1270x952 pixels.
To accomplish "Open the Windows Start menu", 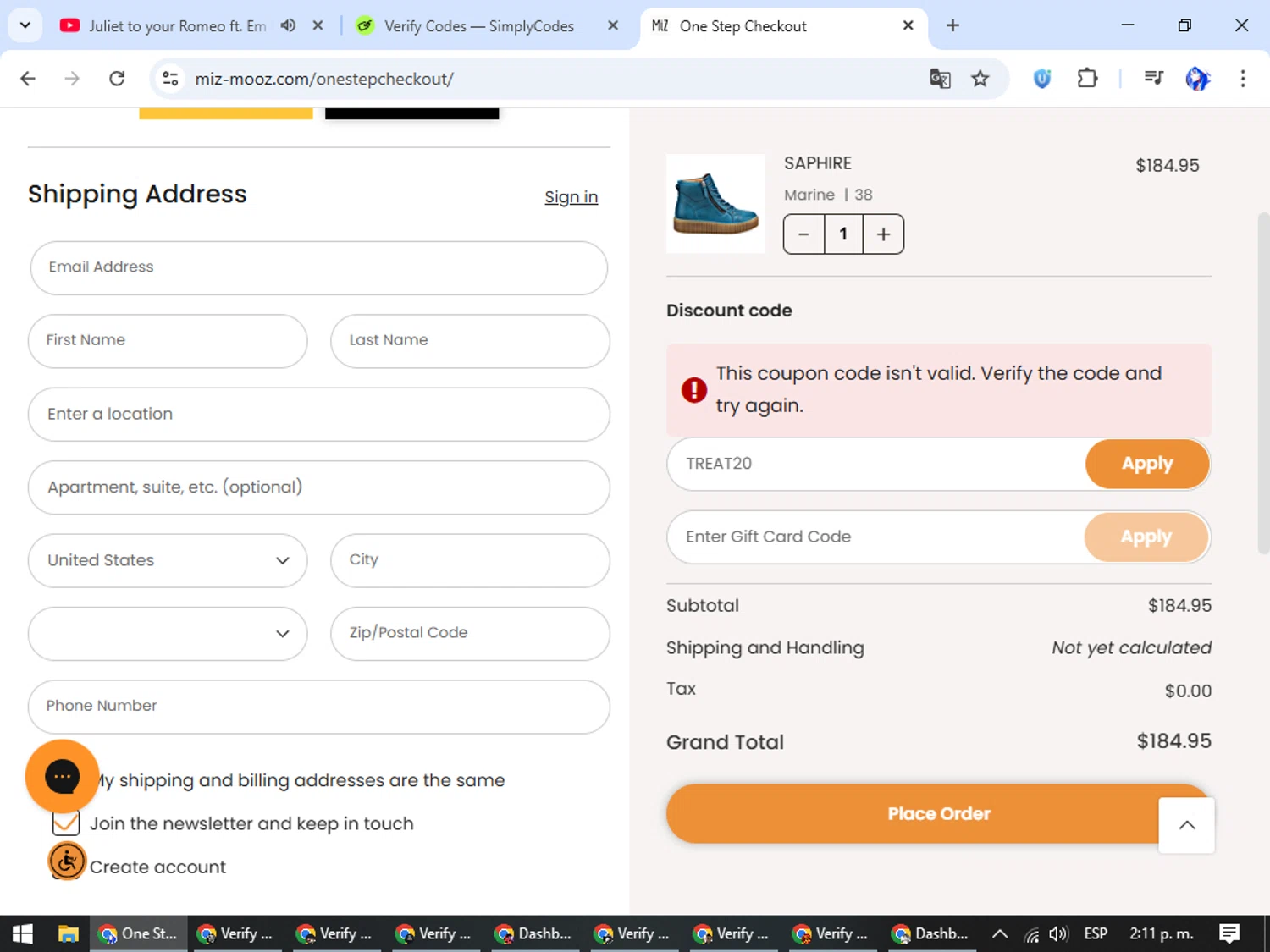I will [23, 933].
